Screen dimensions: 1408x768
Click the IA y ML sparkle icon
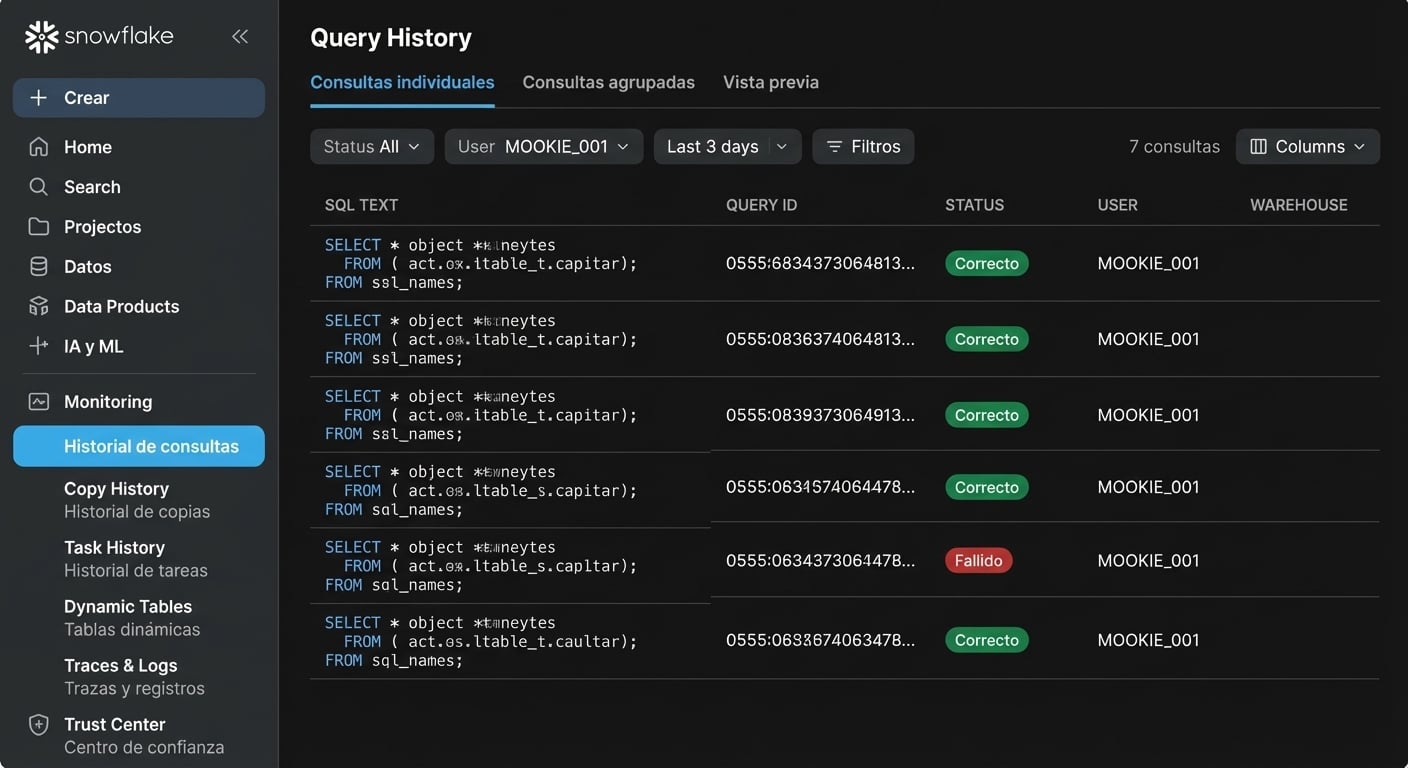39,346
